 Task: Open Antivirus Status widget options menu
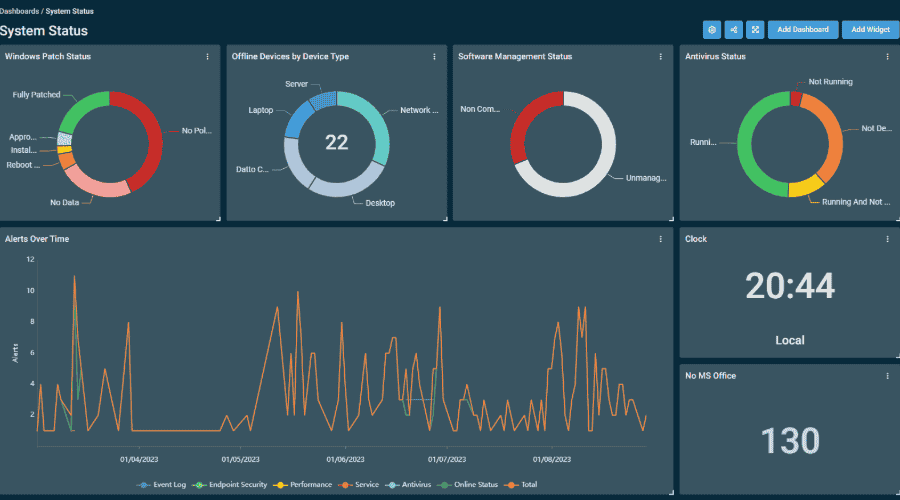tap(887, 57)
